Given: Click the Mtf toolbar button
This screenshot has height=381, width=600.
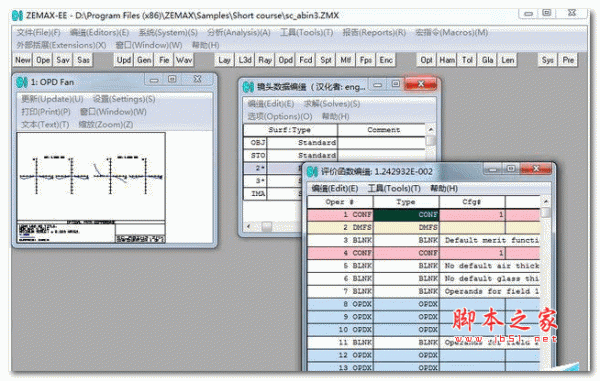Looking at the screenshot, I should [x=346, y=60].
